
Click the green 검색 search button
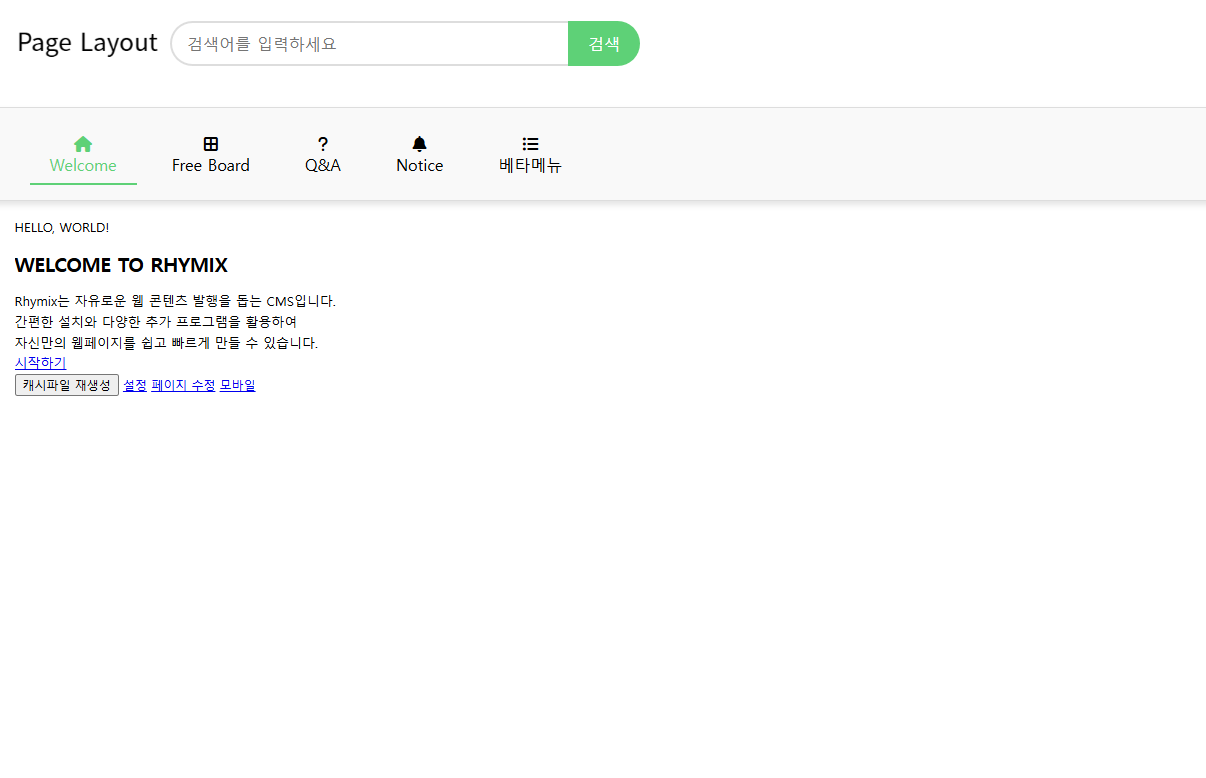coord(604,44)
